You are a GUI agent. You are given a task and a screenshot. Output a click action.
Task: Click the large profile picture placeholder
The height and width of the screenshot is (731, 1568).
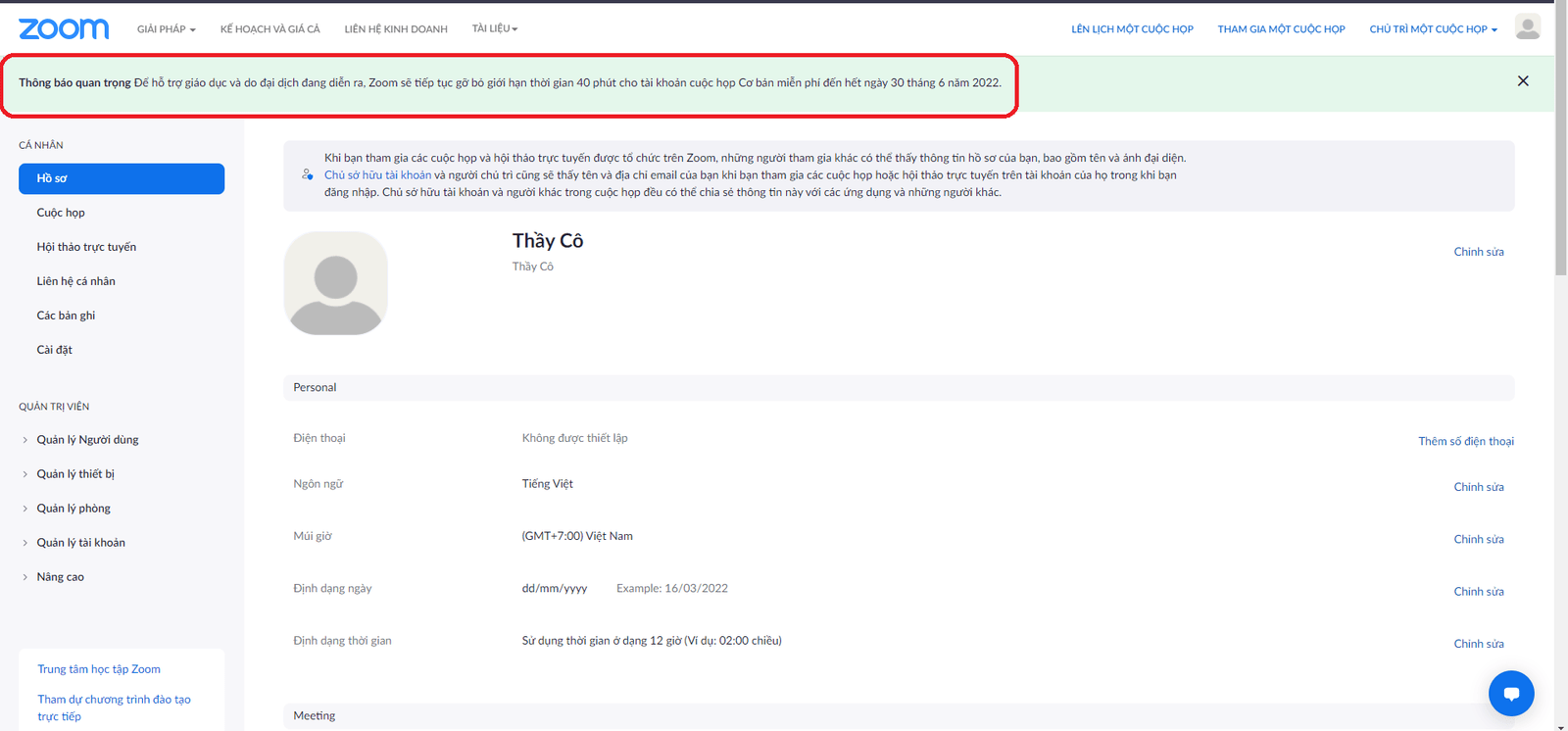[335, 283]
